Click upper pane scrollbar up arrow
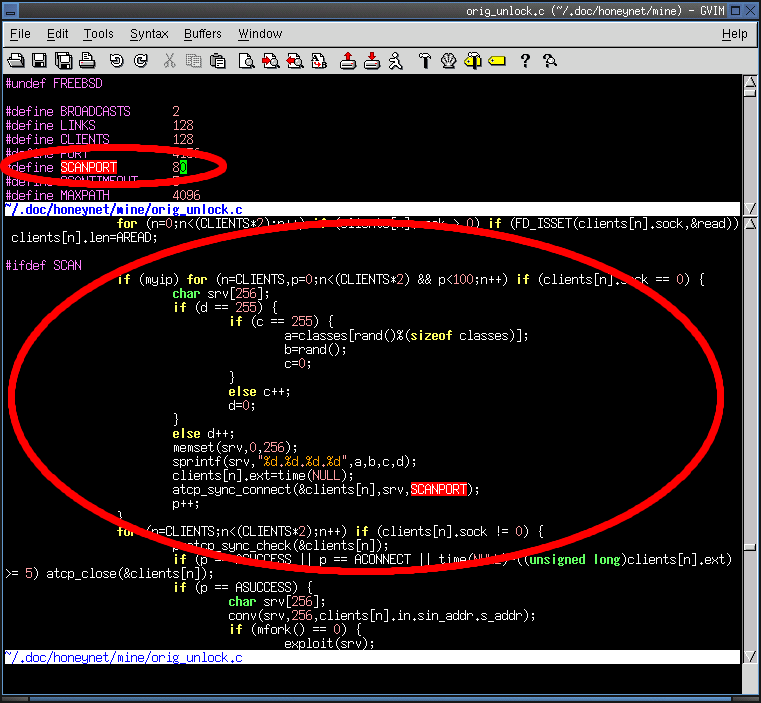Image resolution: width=761 pixels, height=703 pixels. point(750,81)
